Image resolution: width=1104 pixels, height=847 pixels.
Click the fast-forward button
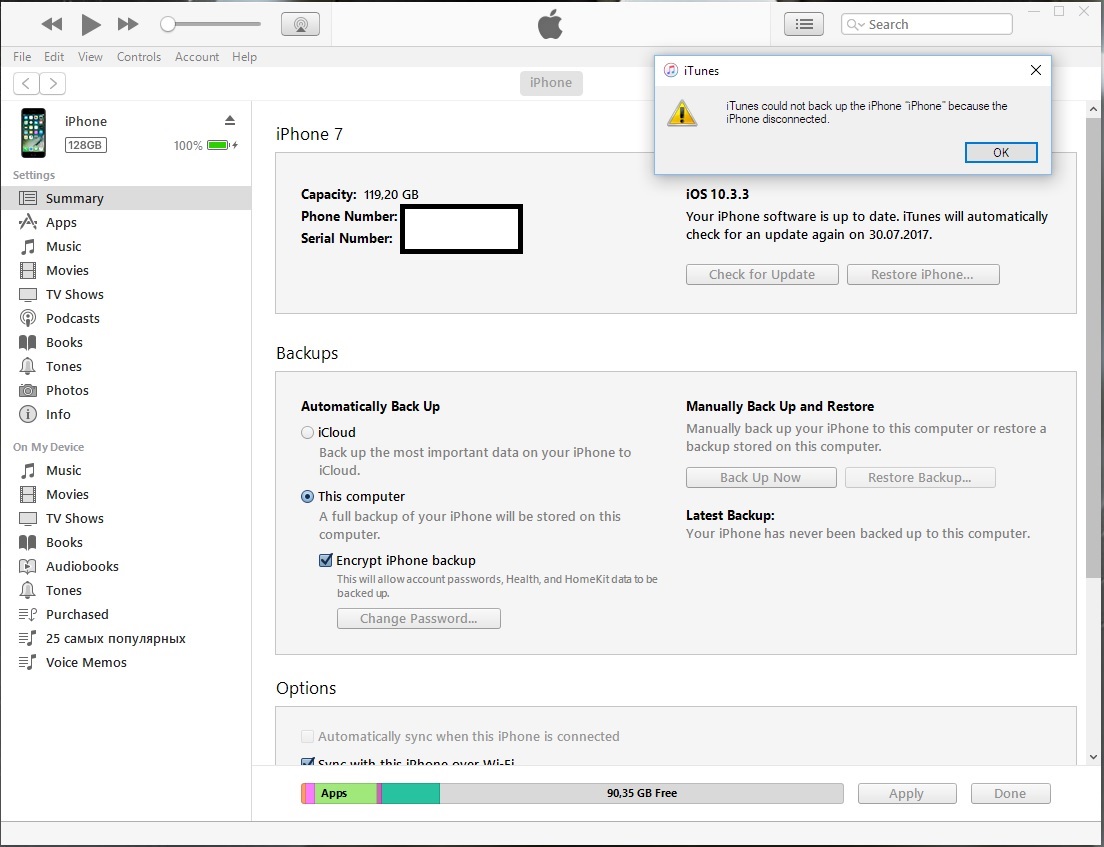127,25
